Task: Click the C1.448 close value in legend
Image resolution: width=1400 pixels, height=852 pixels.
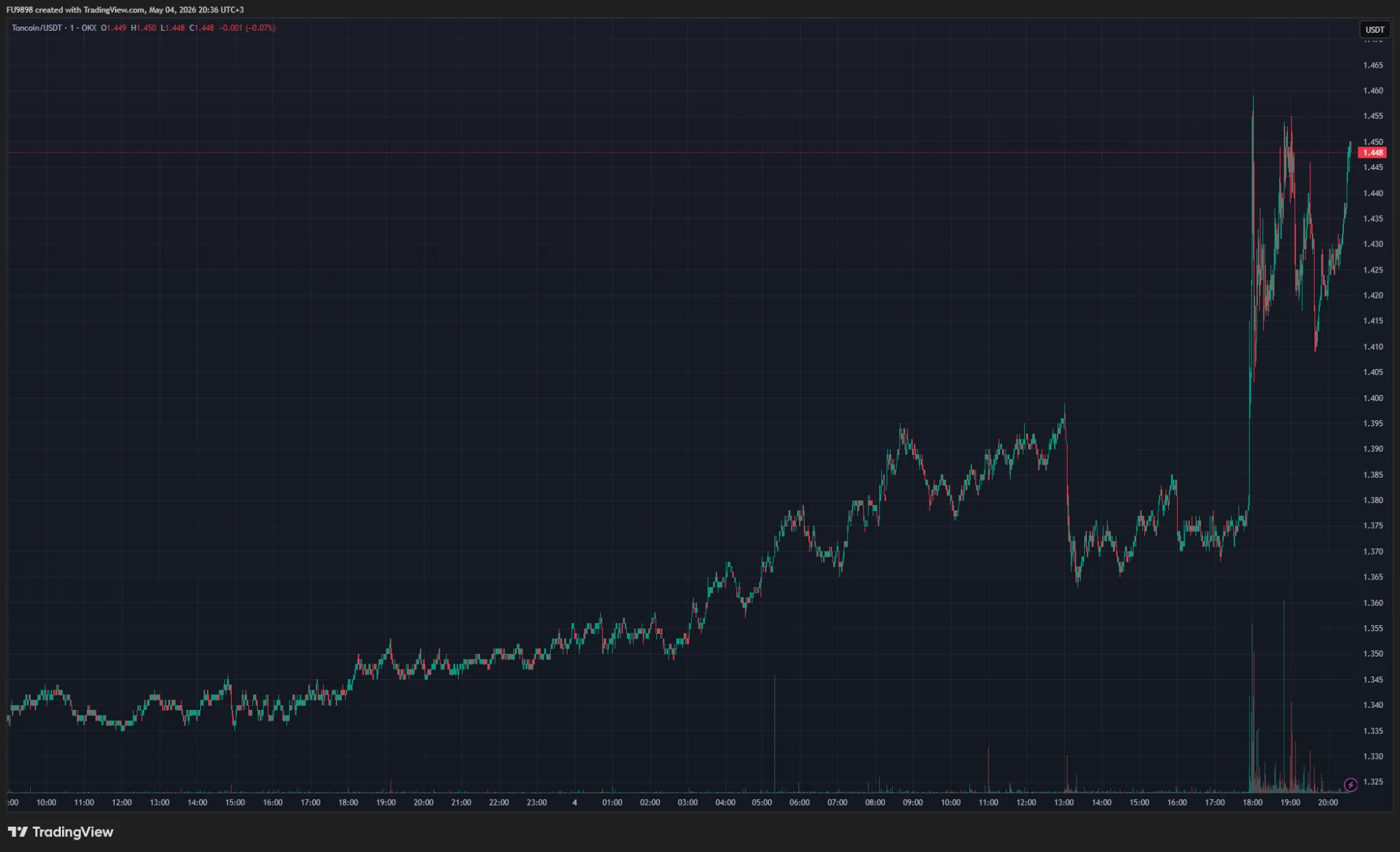Action: coord(202,28)
